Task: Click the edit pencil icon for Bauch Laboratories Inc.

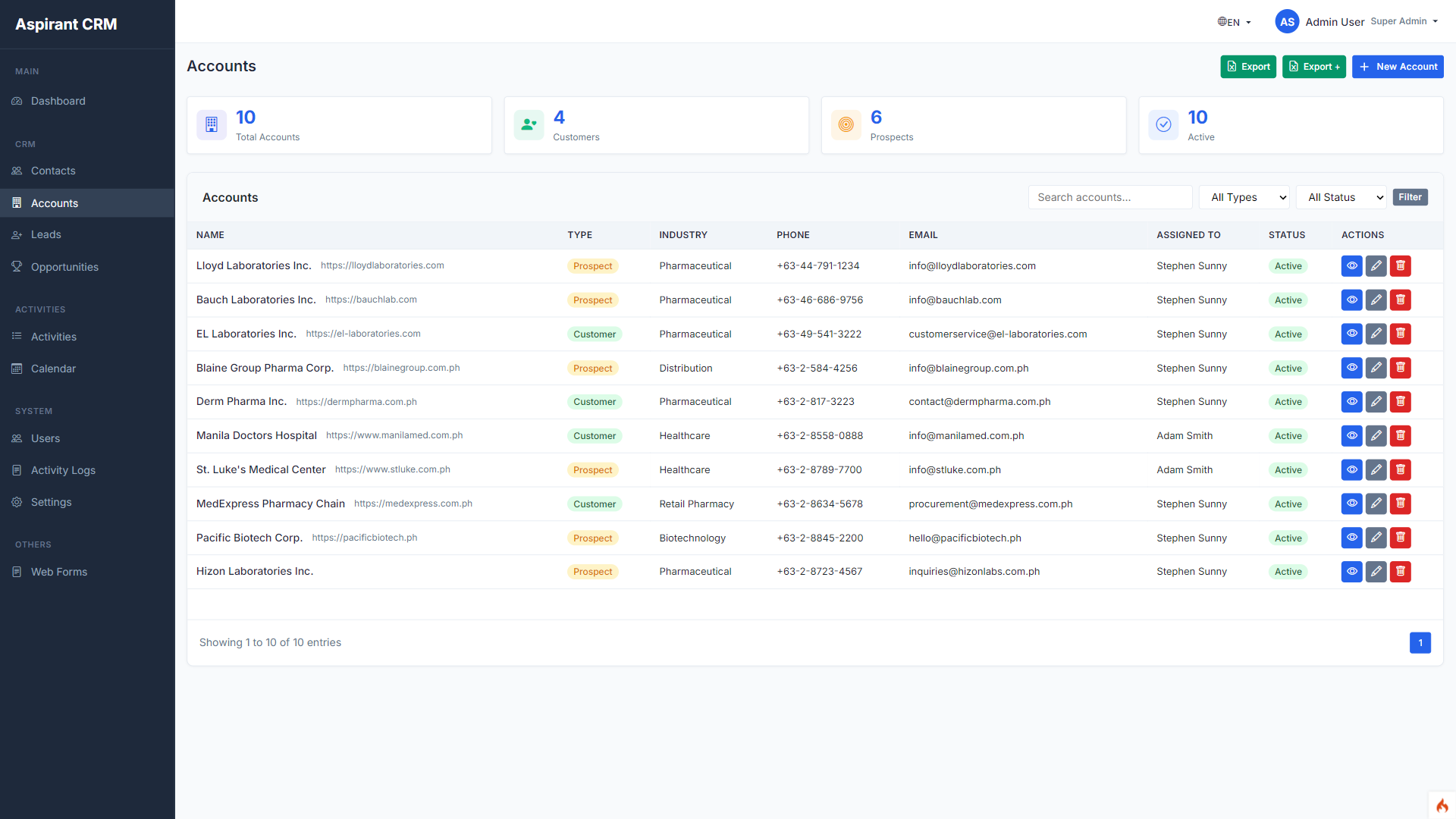Action: pyautogui.click(x=1376, y=300)
